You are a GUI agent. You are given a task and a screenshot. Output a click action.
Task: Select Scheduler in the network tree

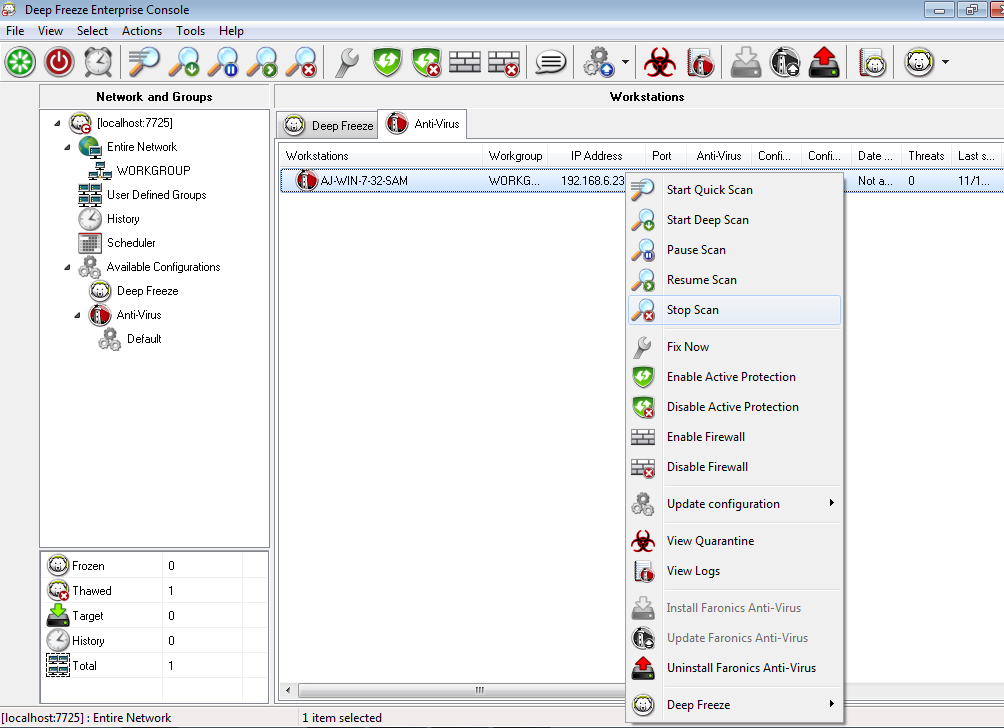pos(131,243)
